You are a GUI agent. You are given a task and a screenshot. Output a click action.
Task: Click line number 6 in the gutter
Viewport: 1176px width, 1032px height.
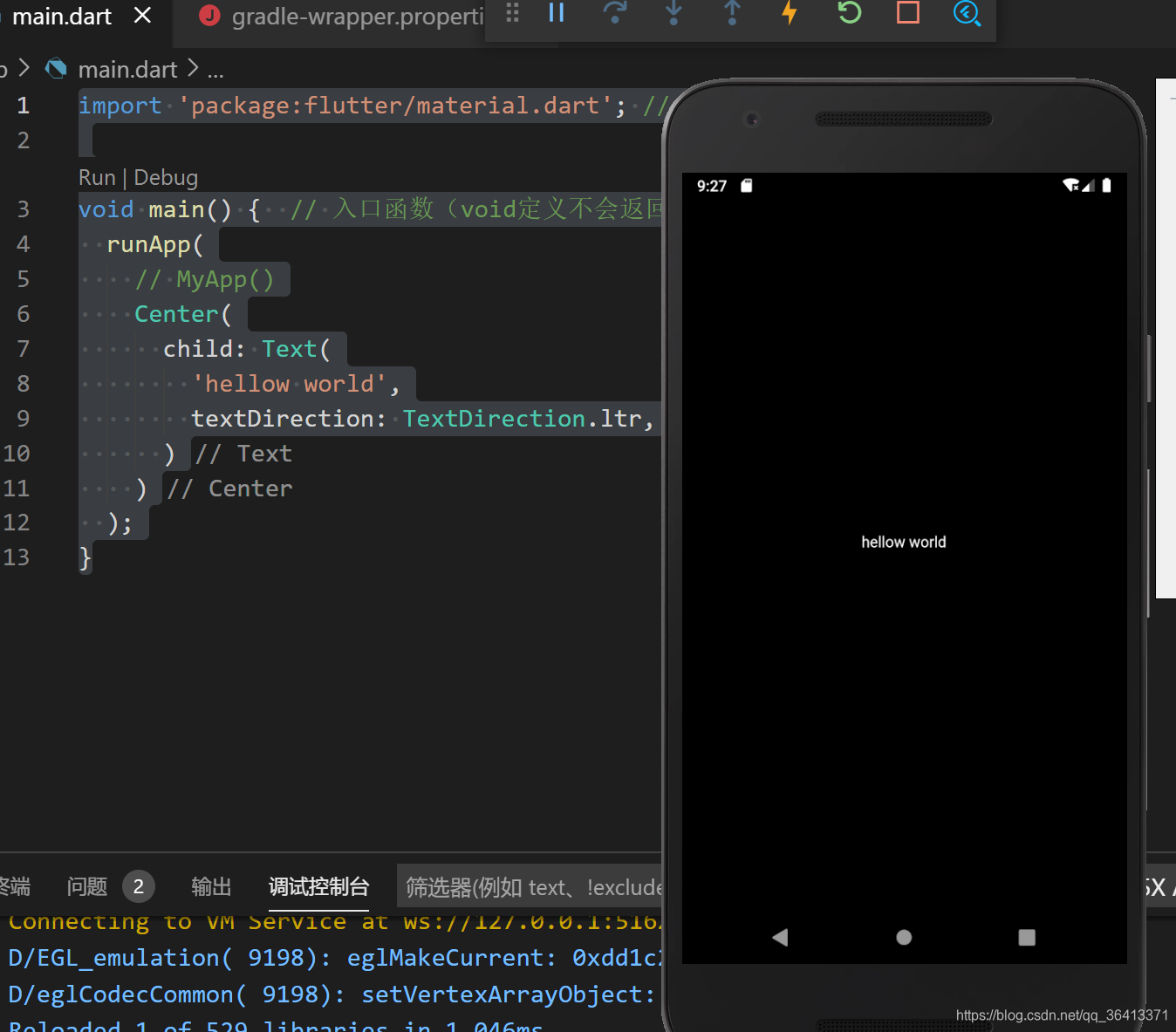24,314
